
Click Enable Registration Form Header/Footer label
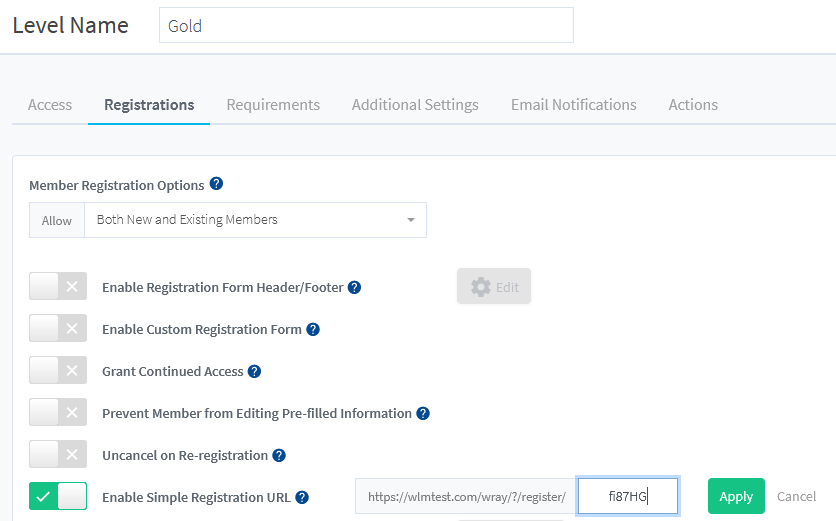point(223,288)
